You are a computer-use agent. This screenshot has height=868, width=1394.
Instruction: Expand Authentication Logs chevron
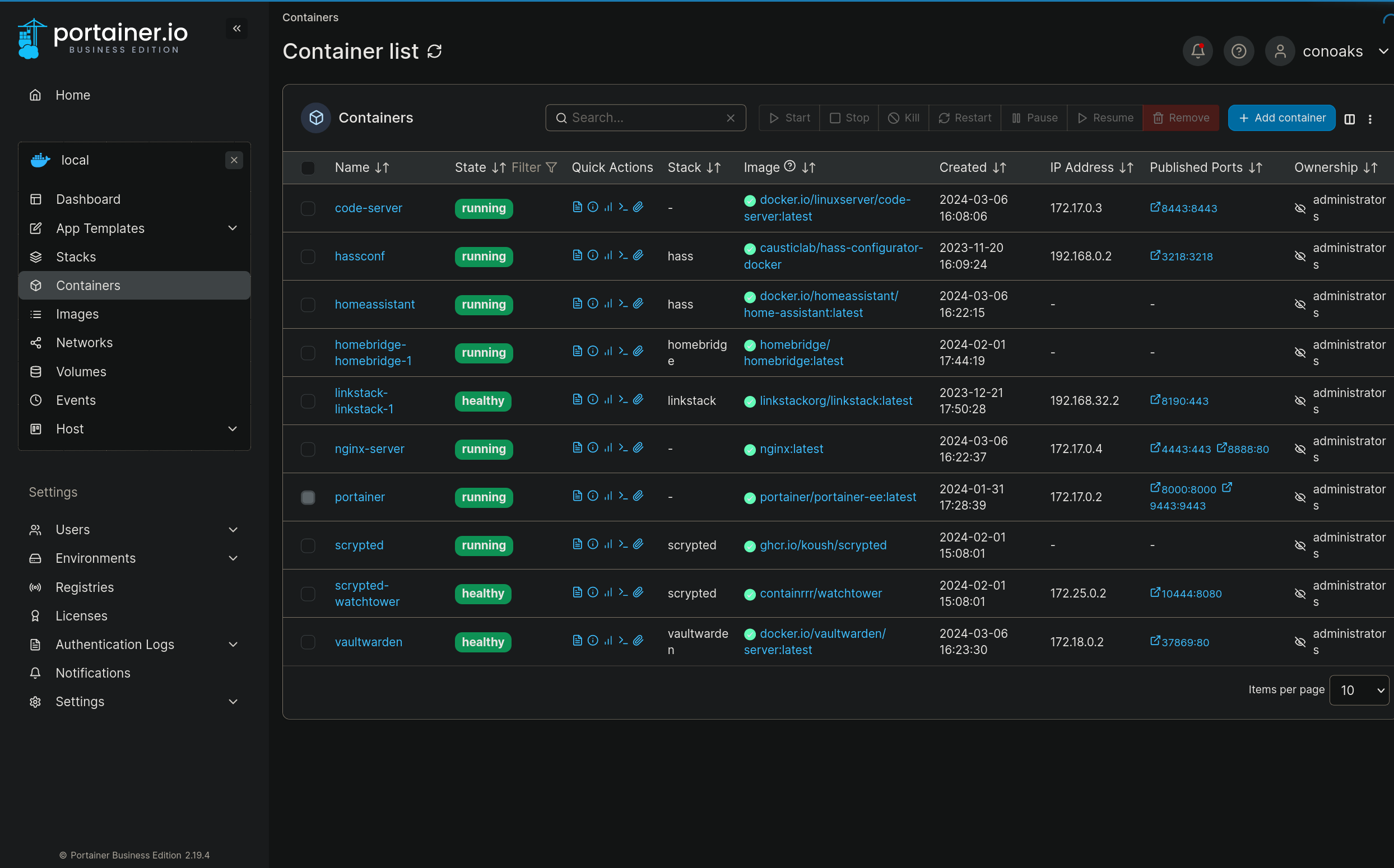(233, 644)
